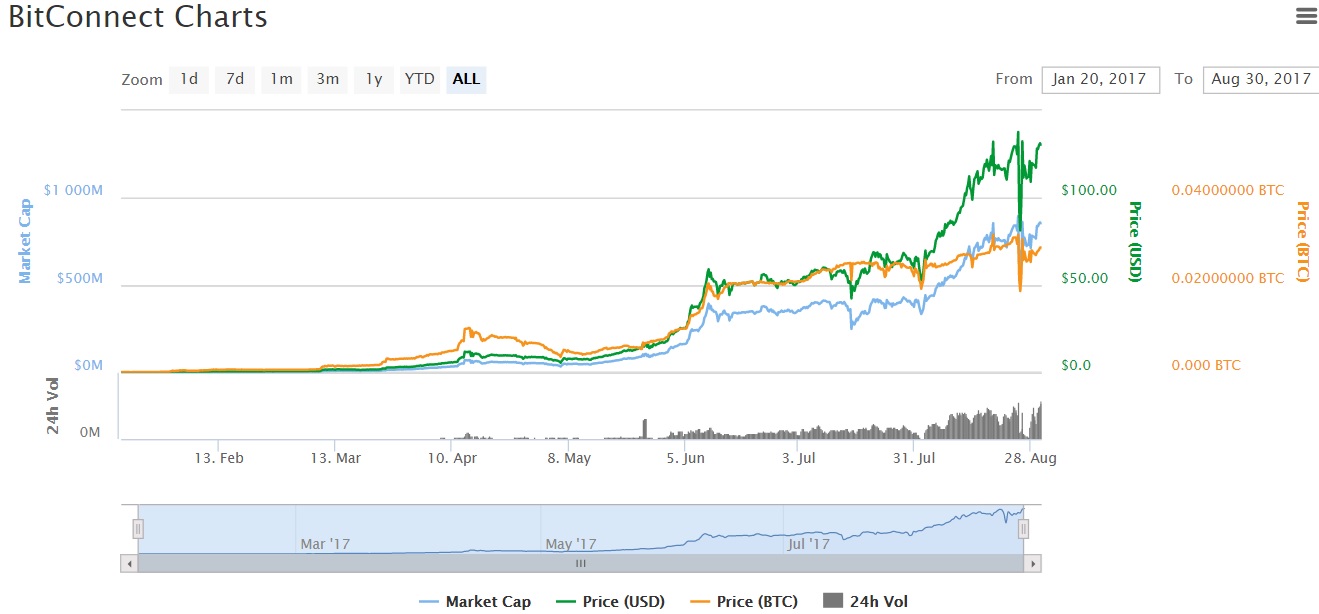Click the 13. Feb axis label

[219, 458]
